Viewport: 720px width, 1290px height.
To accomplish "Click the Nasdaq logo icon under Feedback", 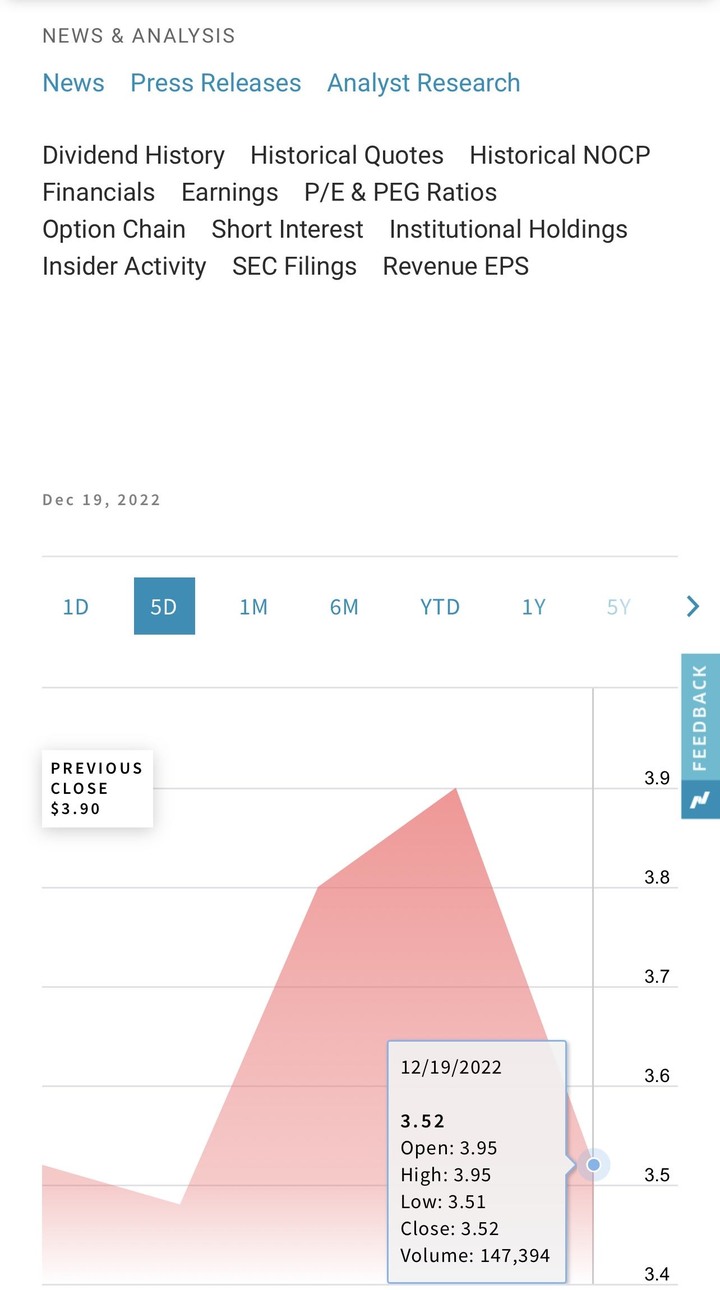I will point(700,799).
